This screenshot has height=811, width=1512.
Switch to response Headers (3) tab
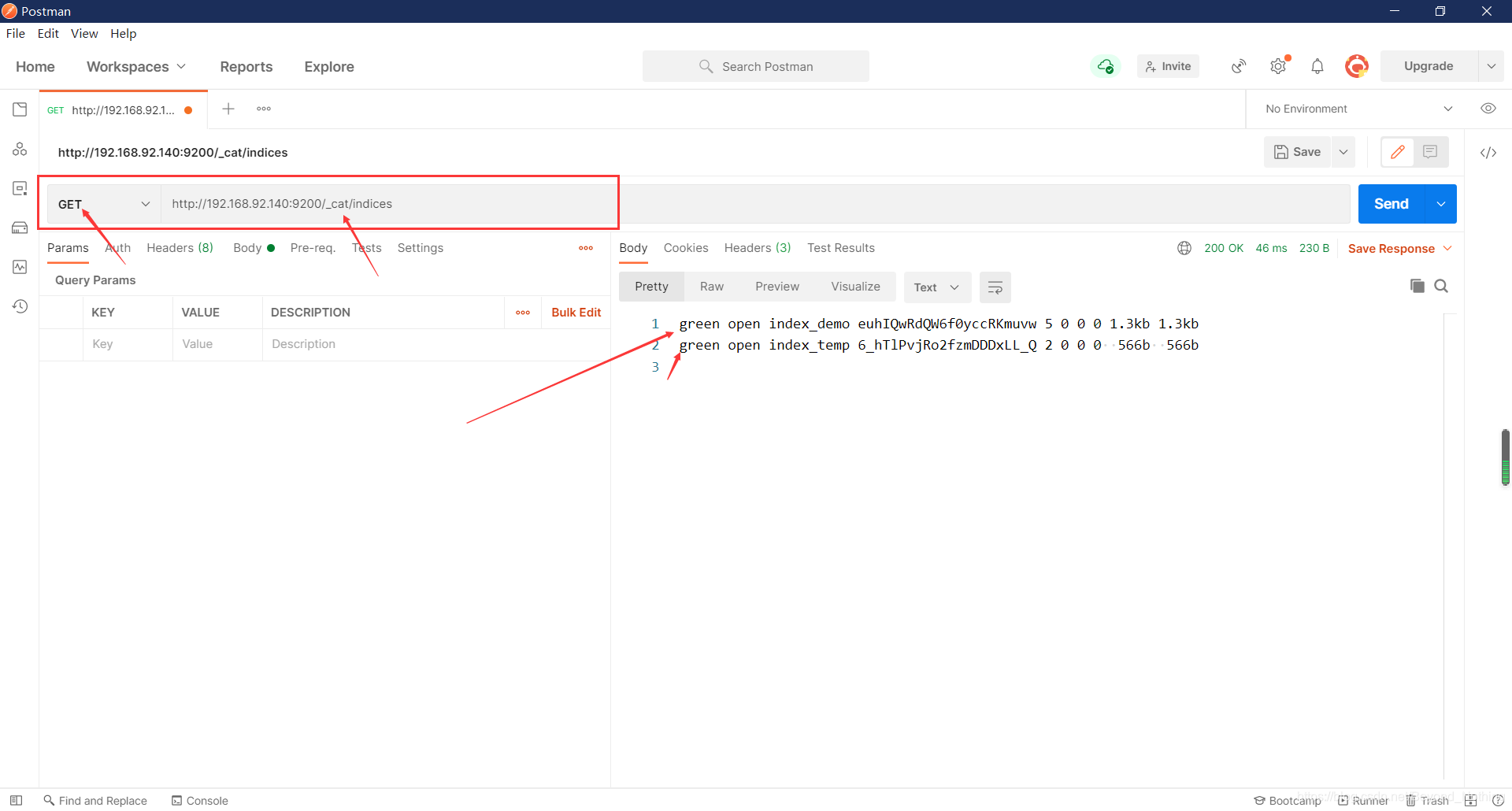click(x=758, y=248)
